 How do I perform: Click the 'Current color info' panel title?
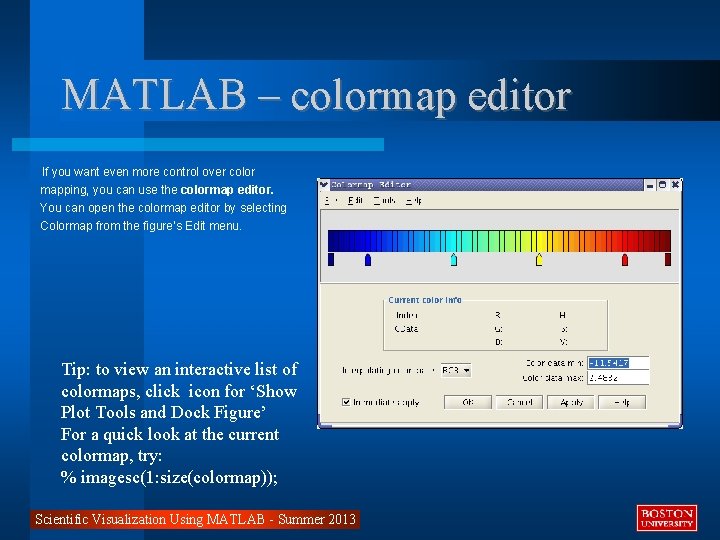coord(425,300)
